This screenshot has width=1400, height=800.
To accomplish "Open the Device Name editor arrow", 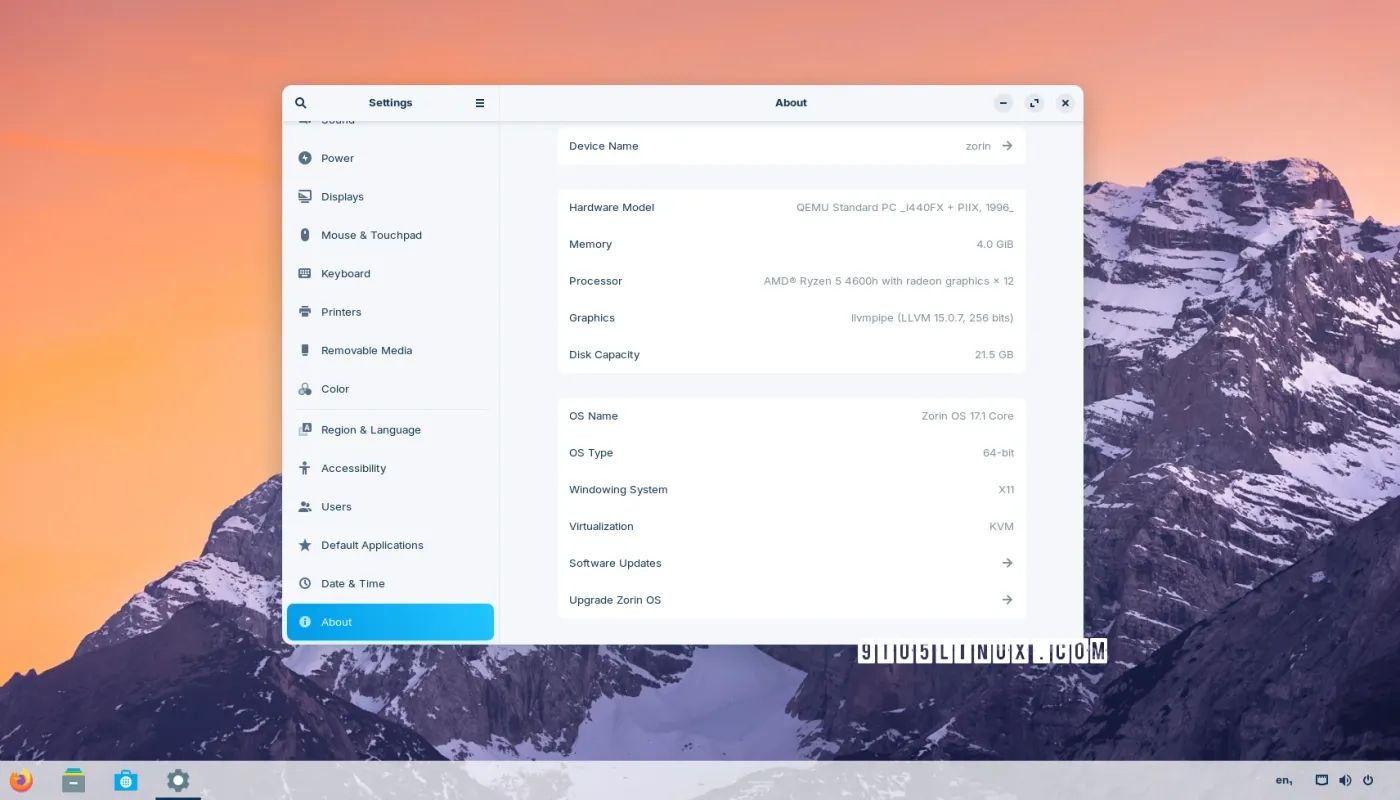I will [1005, 145].
